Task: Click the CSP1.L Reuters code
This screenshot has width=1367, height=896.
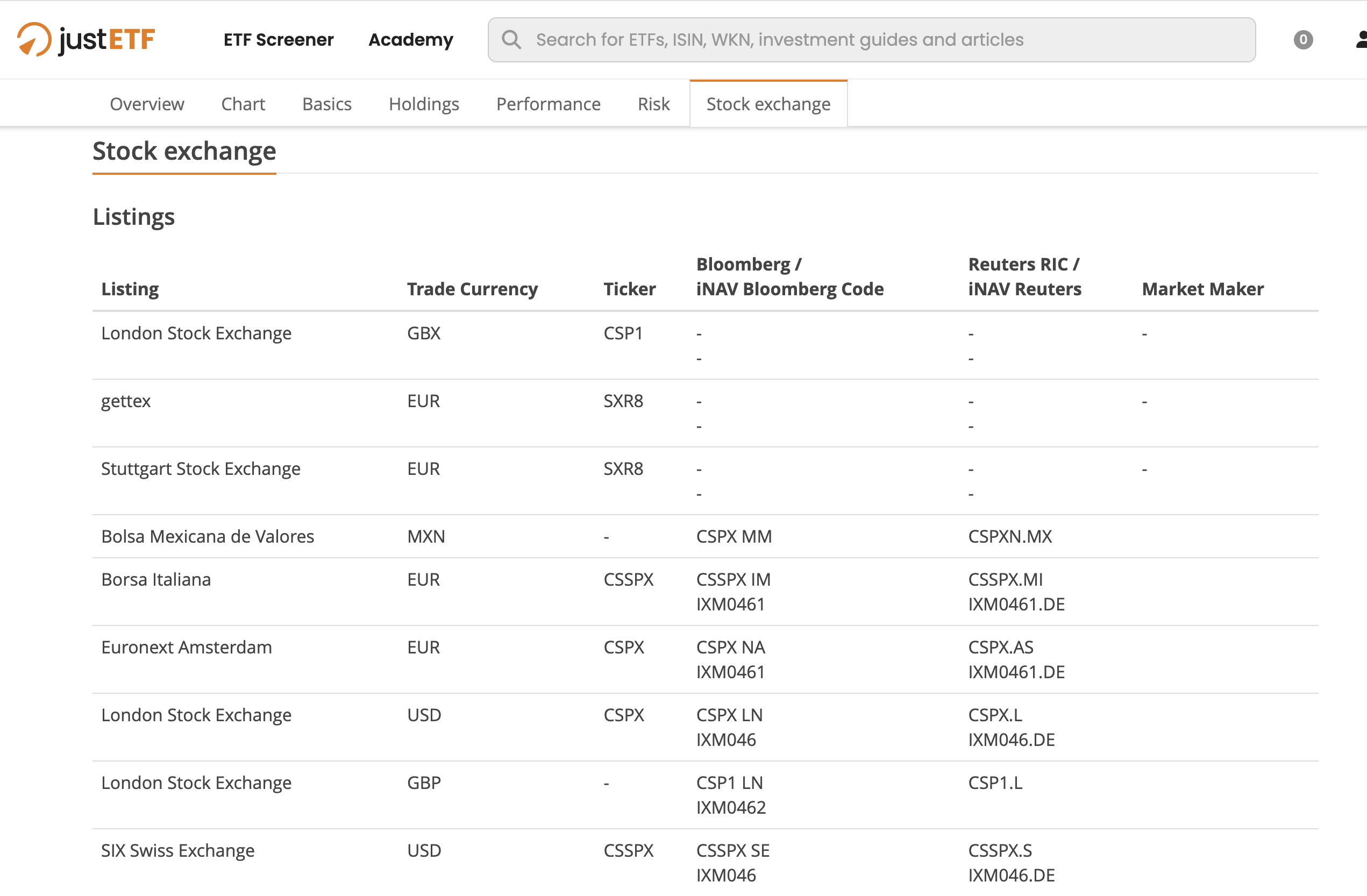Action: 995,783
